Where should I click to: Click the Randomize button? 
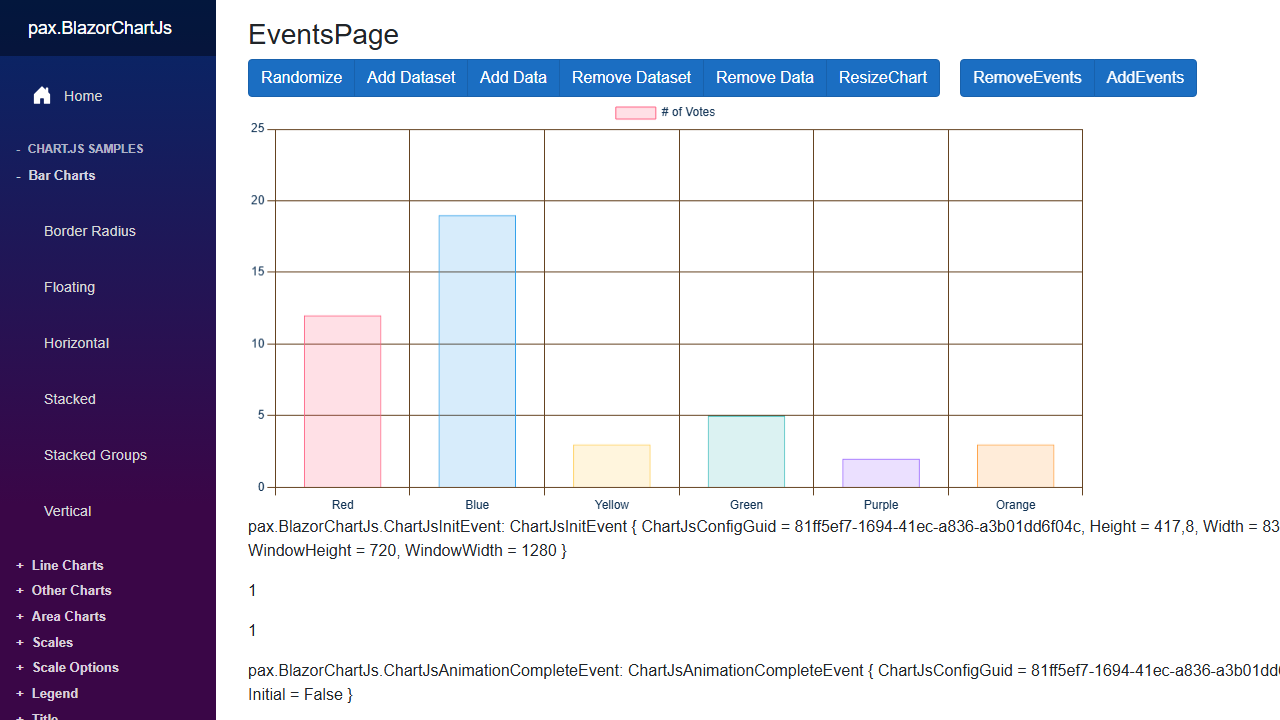301,78
